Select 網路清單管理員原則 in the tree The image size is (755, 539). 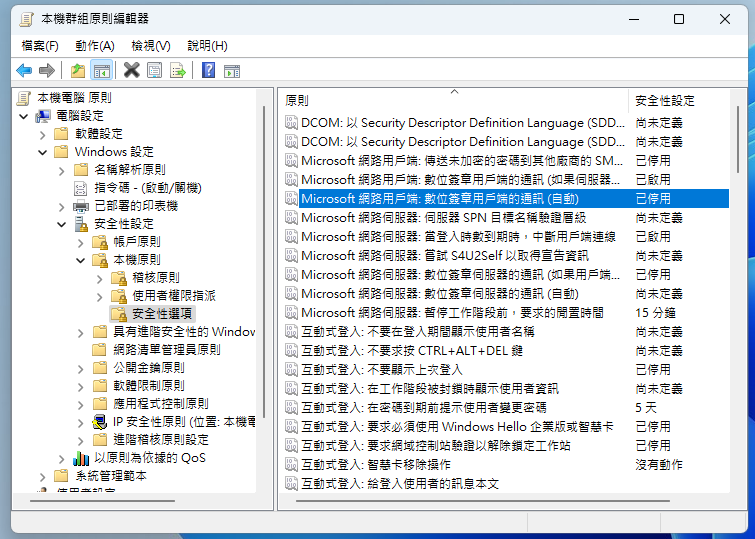click(x=167, y=350)
